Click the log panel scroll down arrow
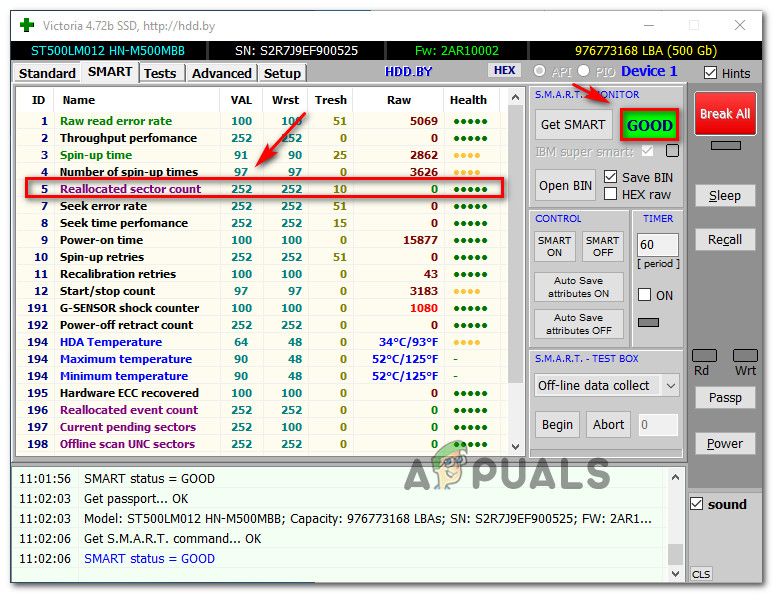Viewport: 773px width, 594px height. point(675,574)
